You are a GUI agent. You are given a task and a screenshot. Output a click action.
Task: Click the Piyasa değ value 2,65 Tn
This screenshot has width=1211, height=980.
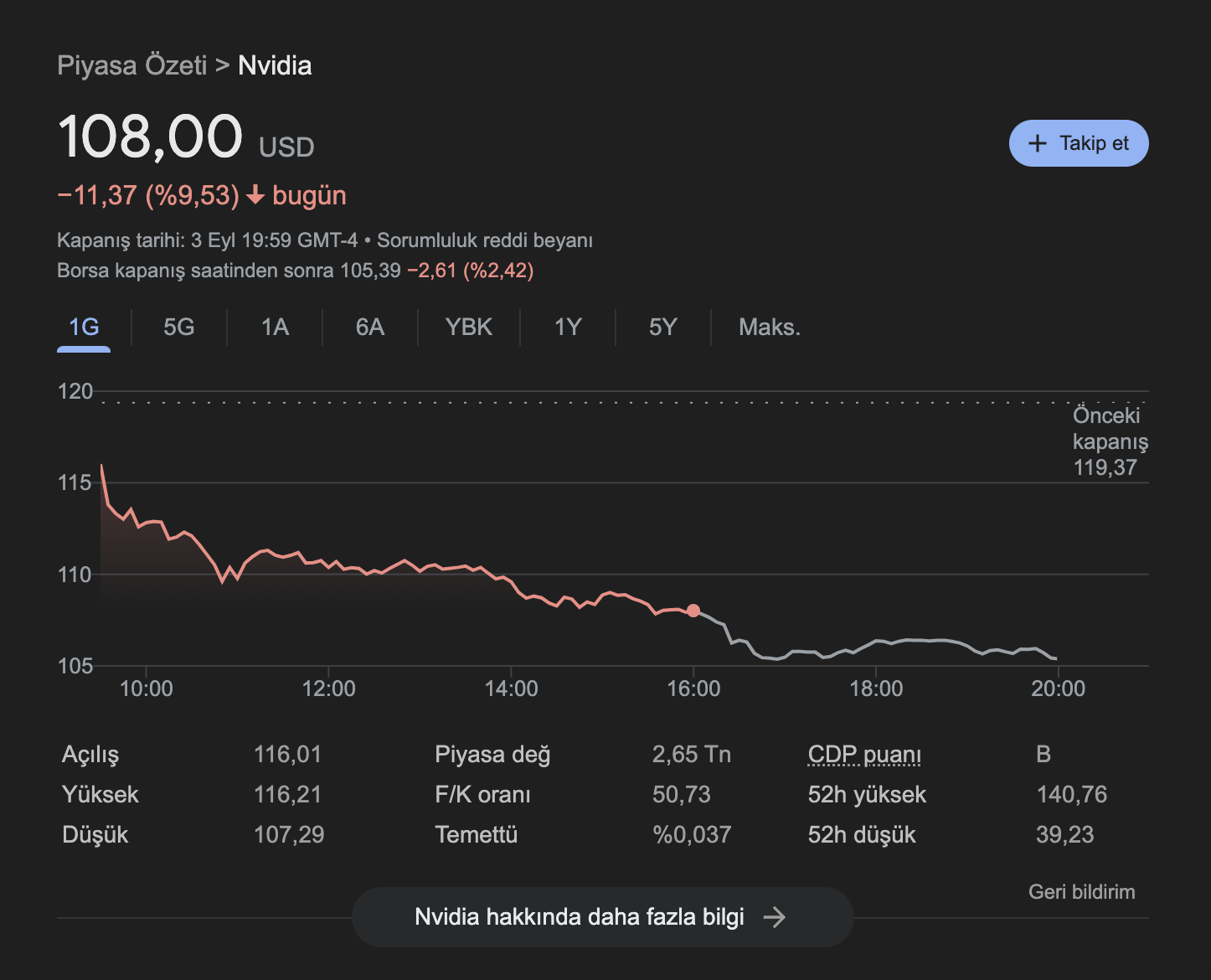692,755
